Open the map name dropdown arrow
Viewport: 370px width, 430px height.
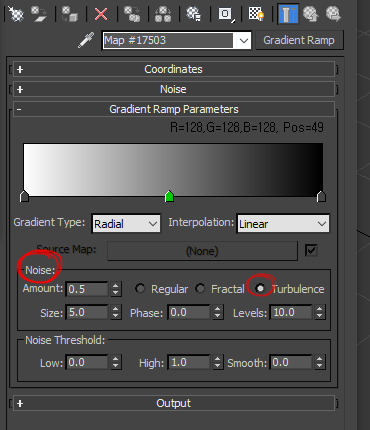244,41
